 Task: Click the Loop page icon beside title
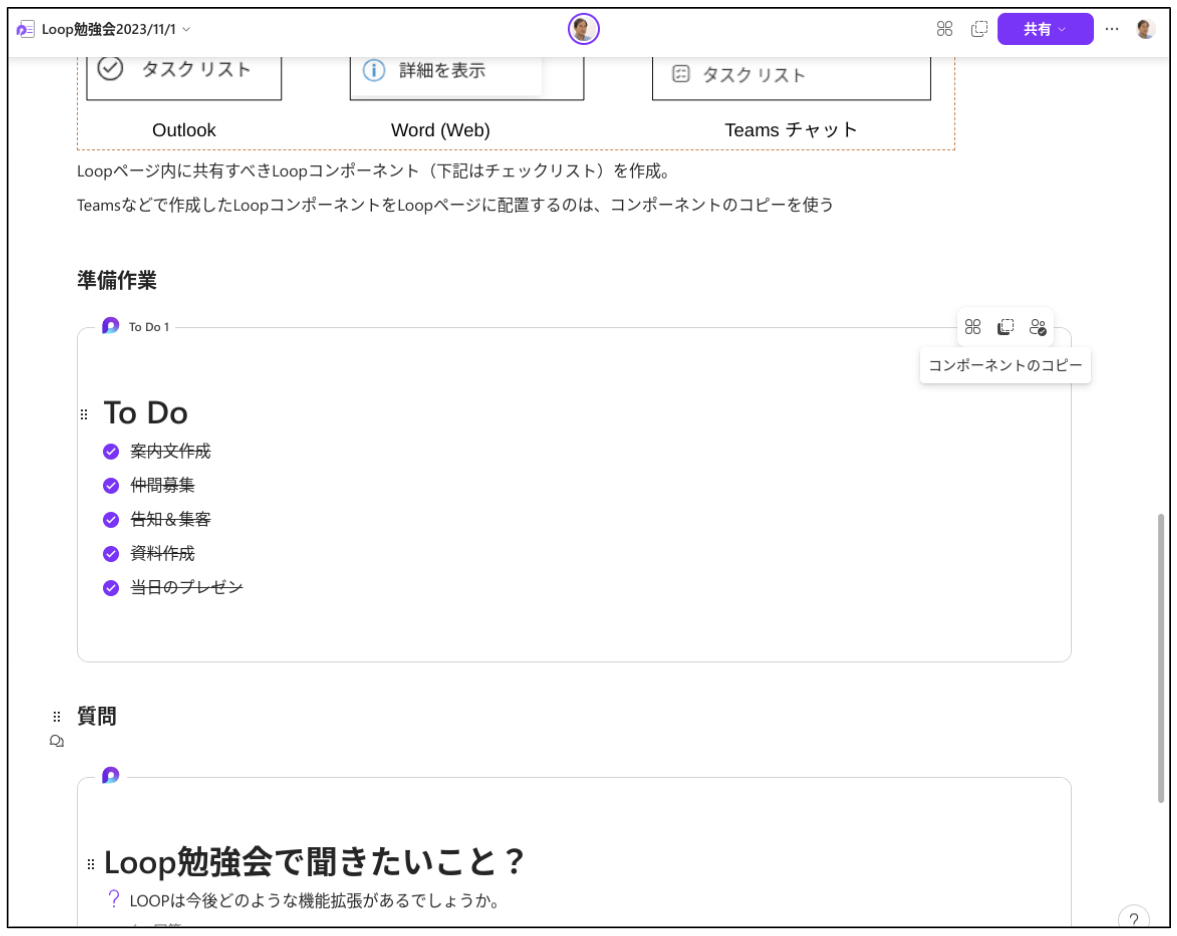click(26, 29)
